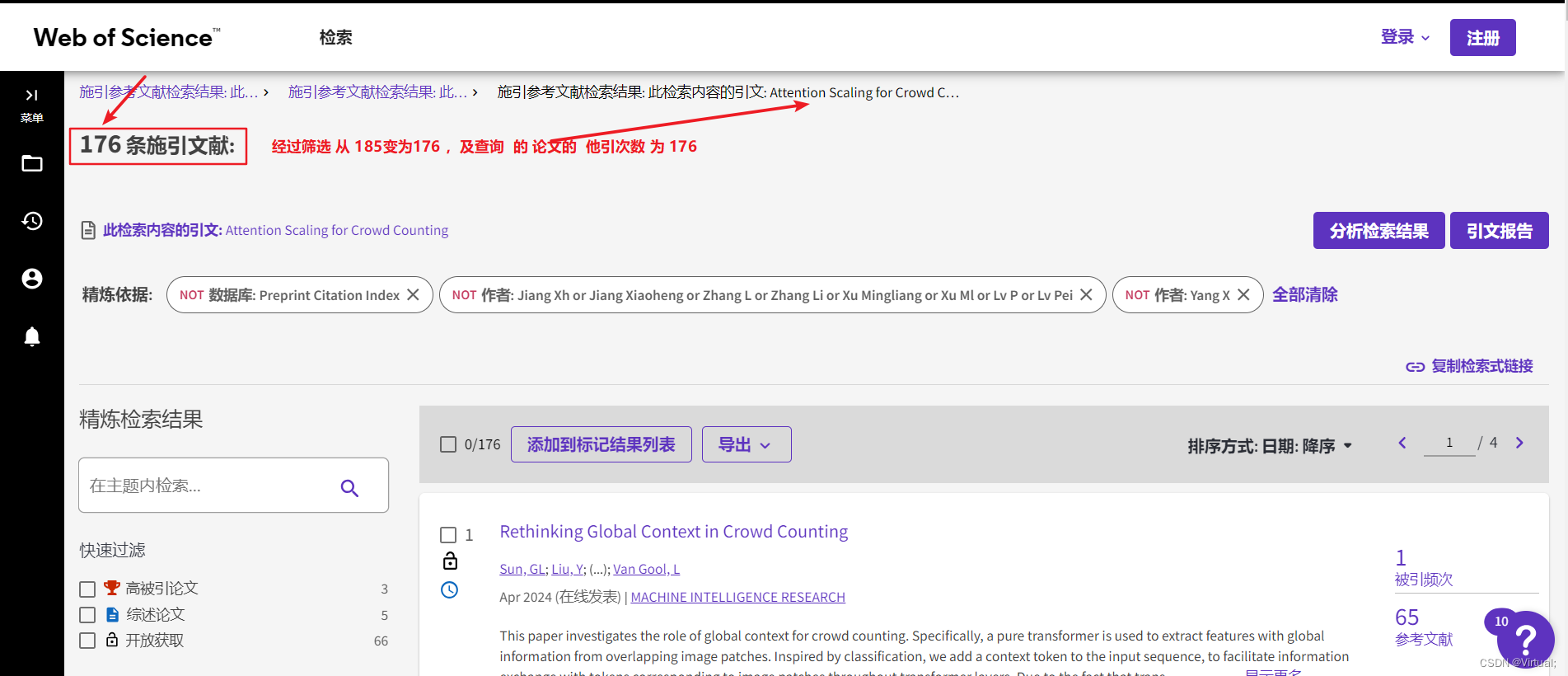
Task: Click the 注册 button
Action: (1482, 37)
